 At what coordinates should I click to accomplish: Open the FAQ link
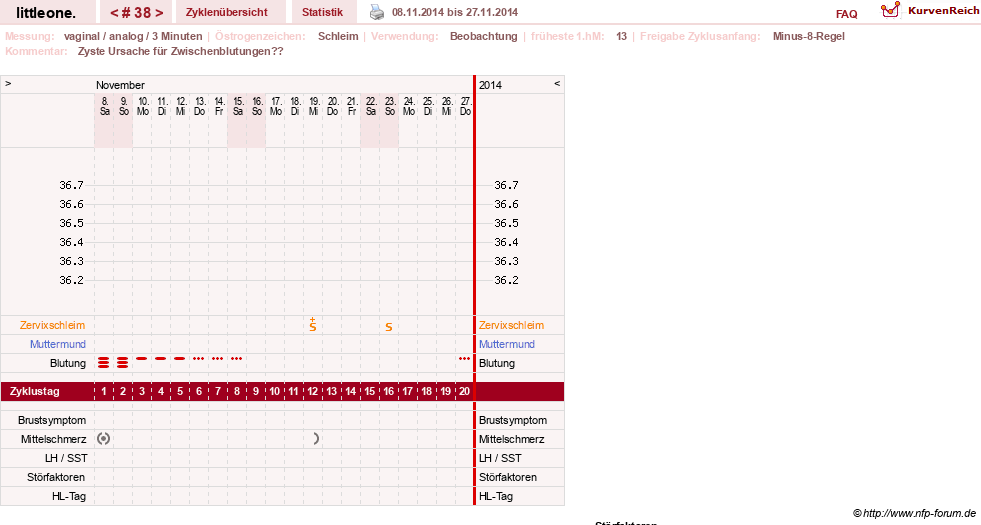[x=846, y=14]
